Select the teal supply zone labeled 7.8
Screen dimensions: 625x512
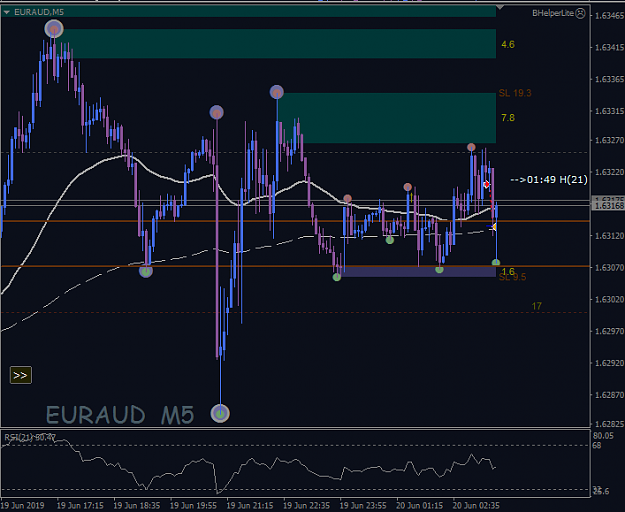[387, 118]
